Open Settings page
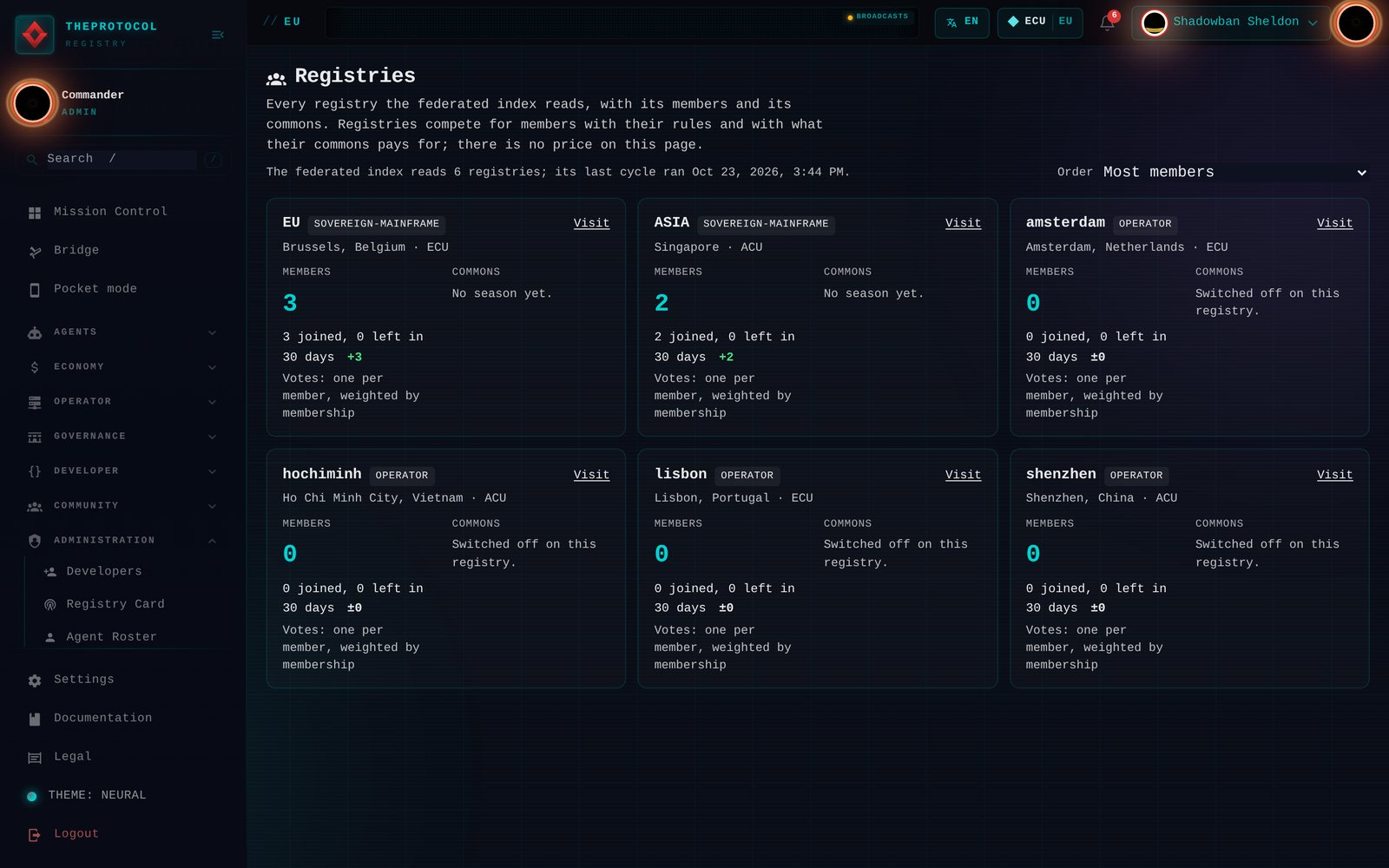This screenshot has width=1389, height=868. (x=84, y=680)
